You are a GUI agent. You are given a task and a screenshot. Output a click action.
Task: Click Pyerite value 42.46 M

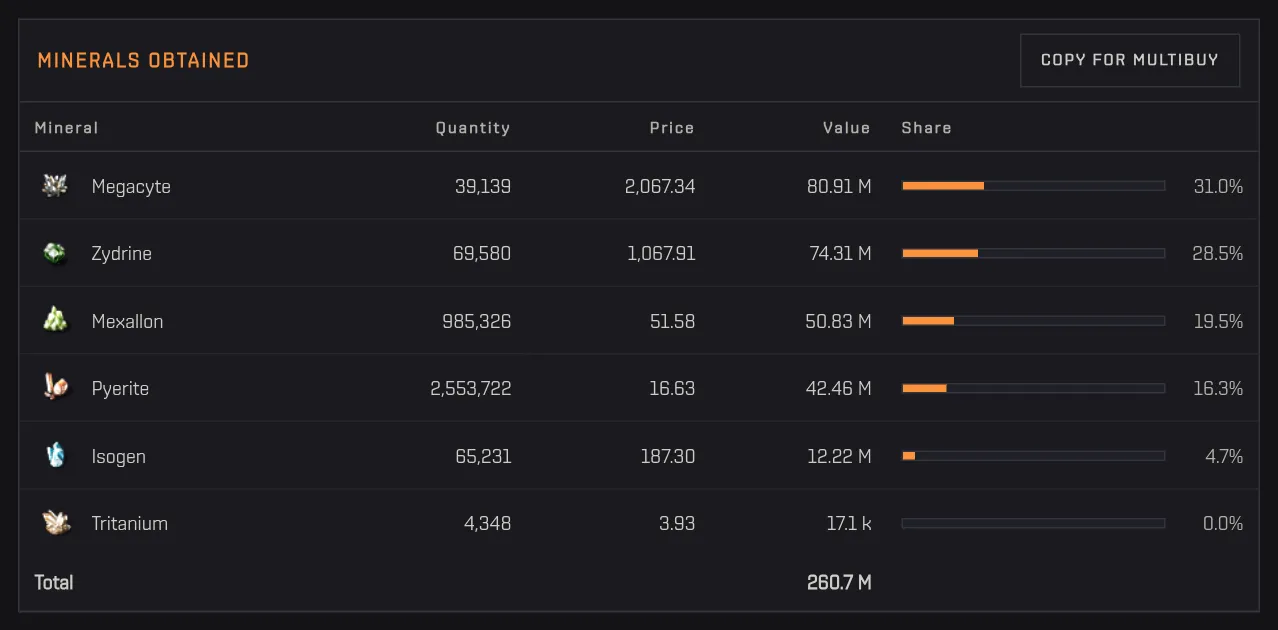[838, 389]
